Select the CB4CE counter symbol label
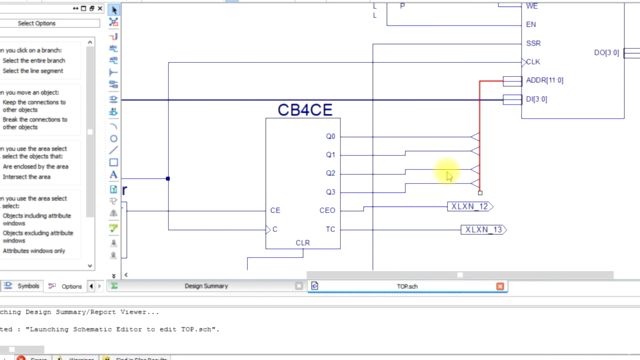The height and width of the screenshot is (360, 640). (x=305, y=110)
